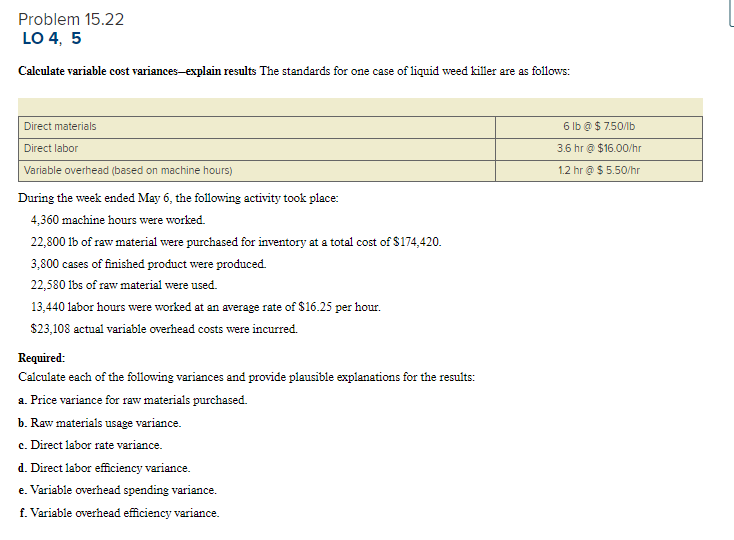
Task: Click 'Calculate variable cost variances—explain results' bold text
Action: pyautogui.click(x=137, y=71)
